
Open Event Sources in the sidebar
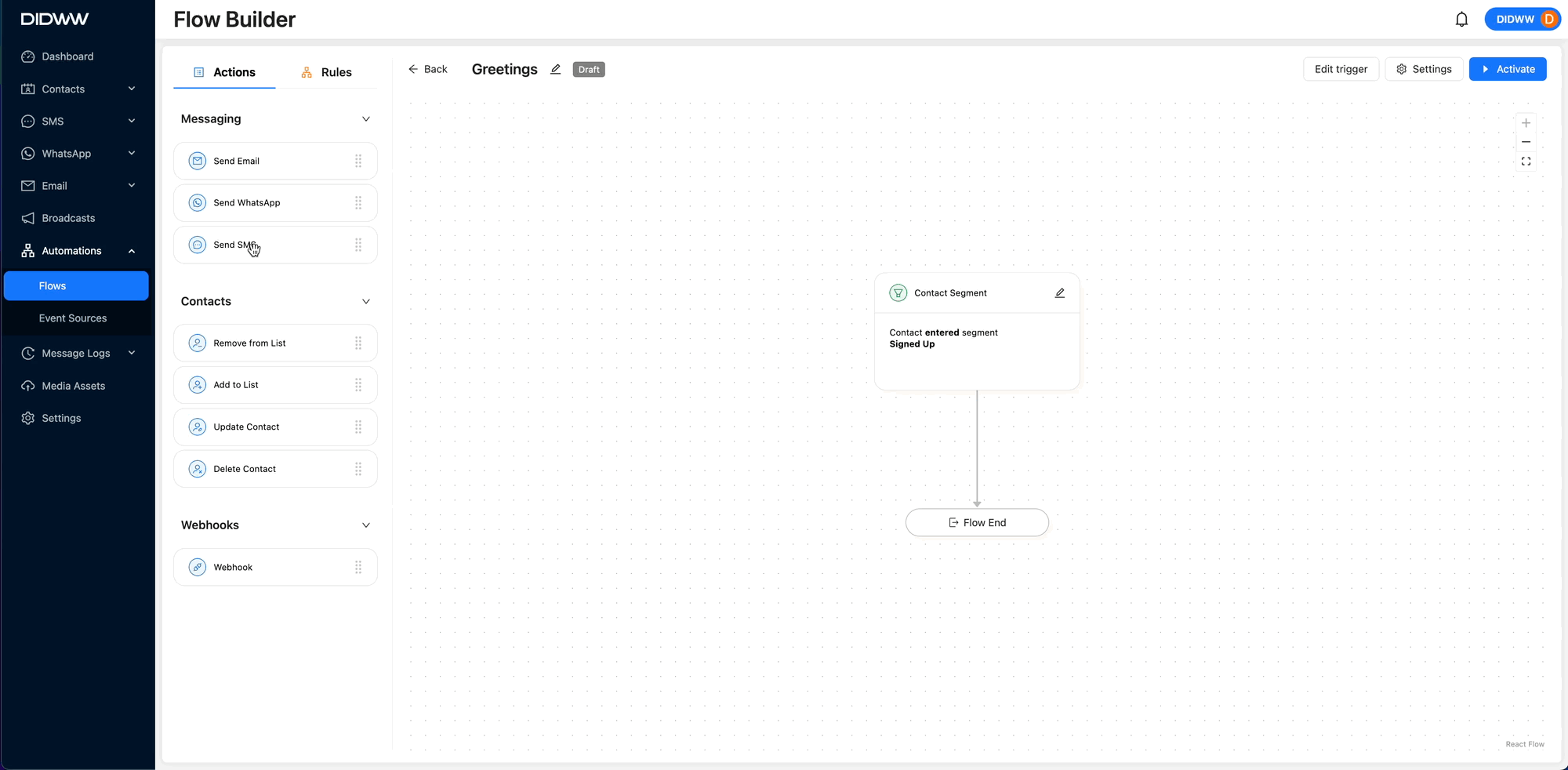(73, 318)
